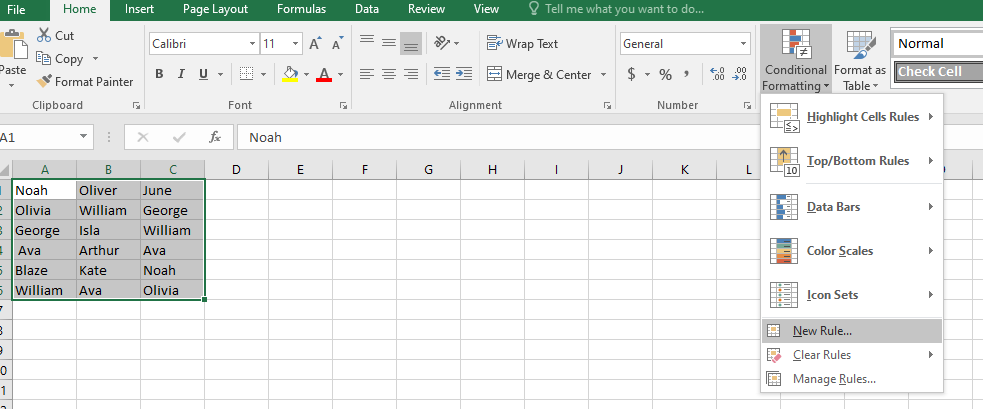Click Increase Font Size icon
Screen dimensions: 983x409
click(315, 44)
